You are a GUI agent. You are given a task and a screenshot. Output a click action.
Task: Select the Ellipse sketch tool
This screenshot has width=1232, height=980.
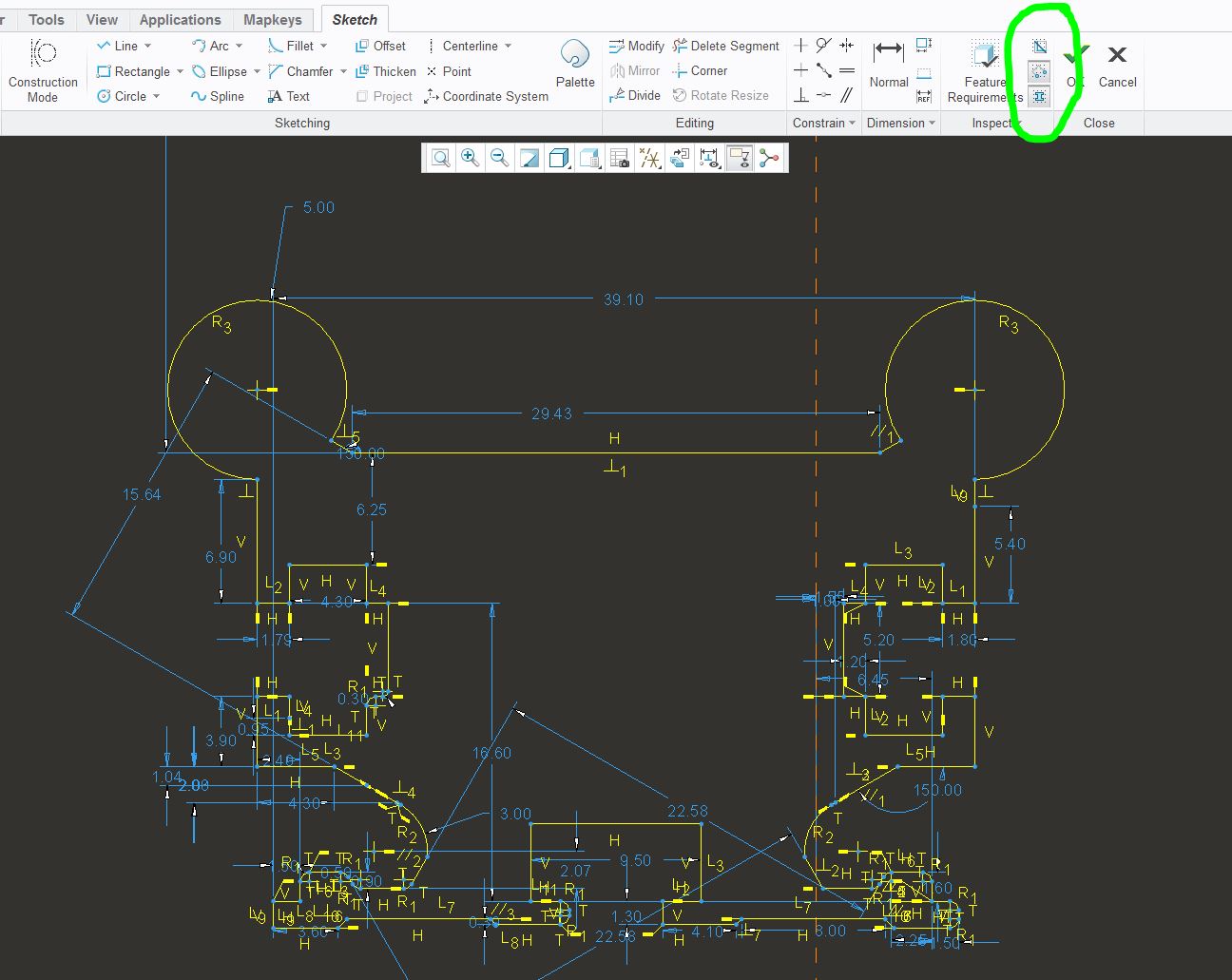[x=220, y=71]
